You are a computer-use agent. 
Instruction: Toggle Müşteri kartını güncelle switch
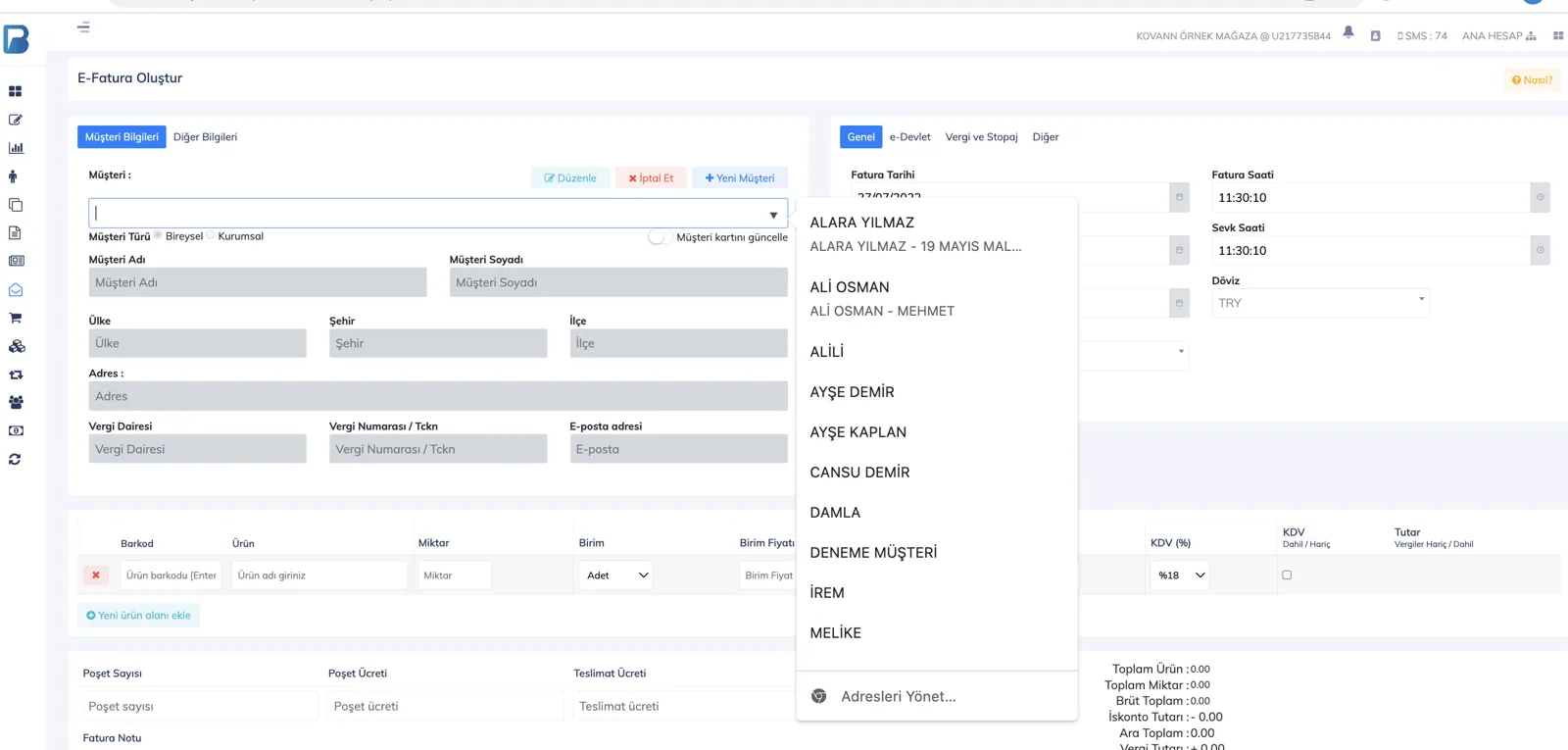[x=658, y=237]
